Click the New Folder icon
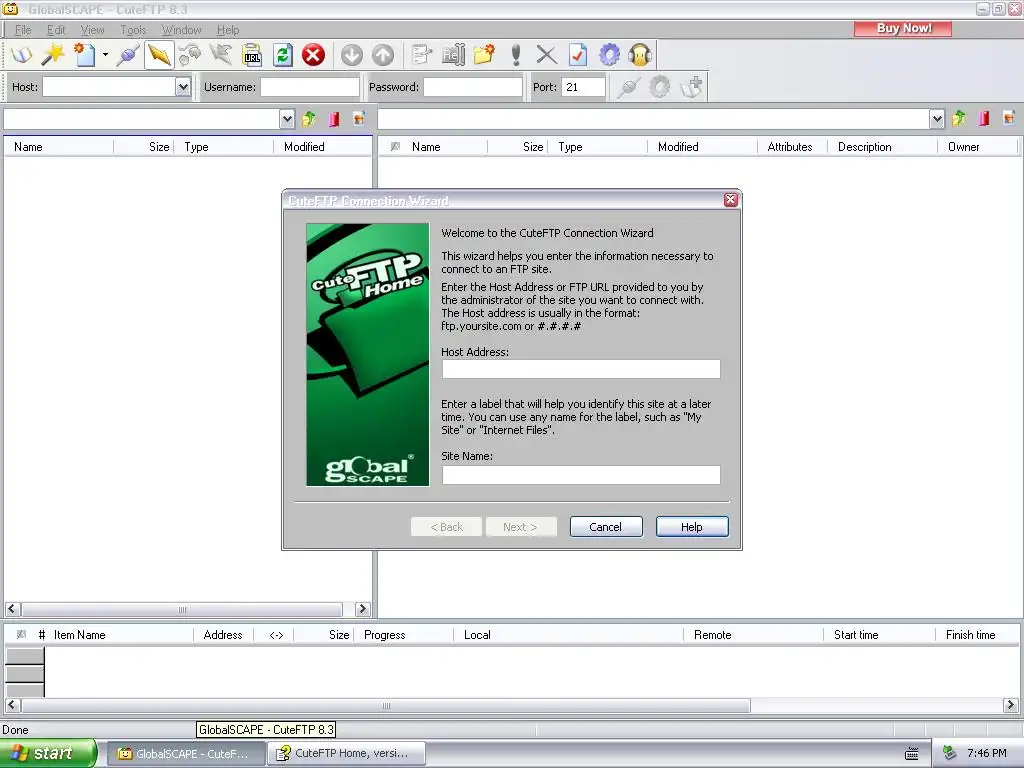The image size is (1024, 768). tap(484, 55)
